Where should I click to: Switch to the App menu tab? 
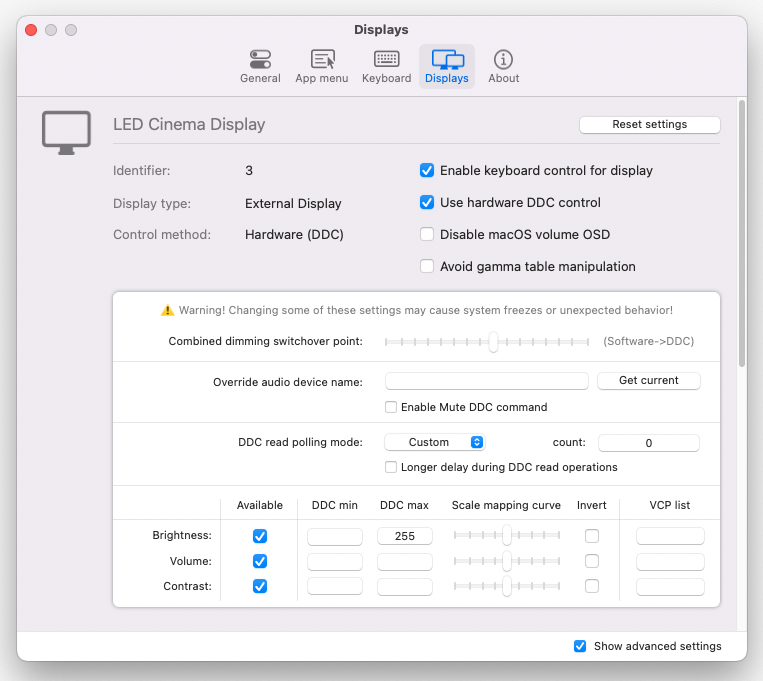tap(322, 67)
